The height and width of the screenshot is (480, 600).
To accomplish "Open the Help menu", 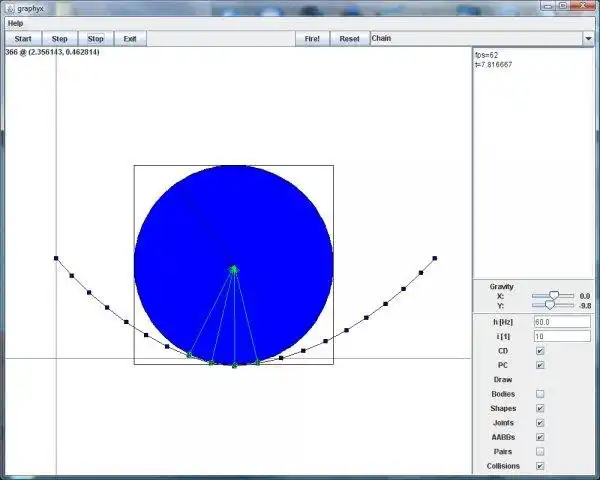I will click(15, 23).
